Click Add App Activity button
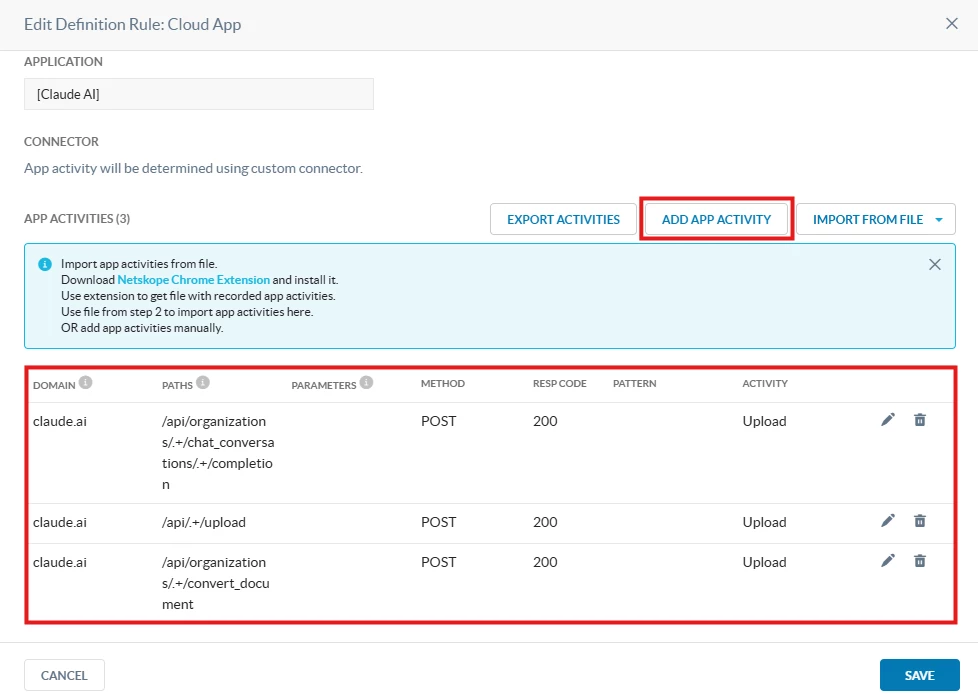The image size is (978, 694). [716, 219]
